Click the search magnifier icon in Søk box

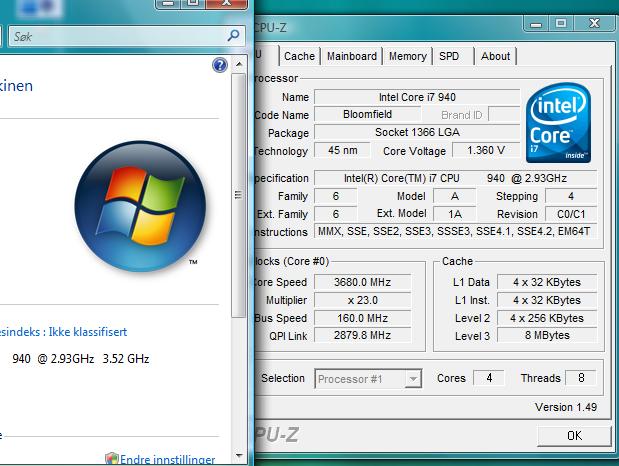point(233,36)
